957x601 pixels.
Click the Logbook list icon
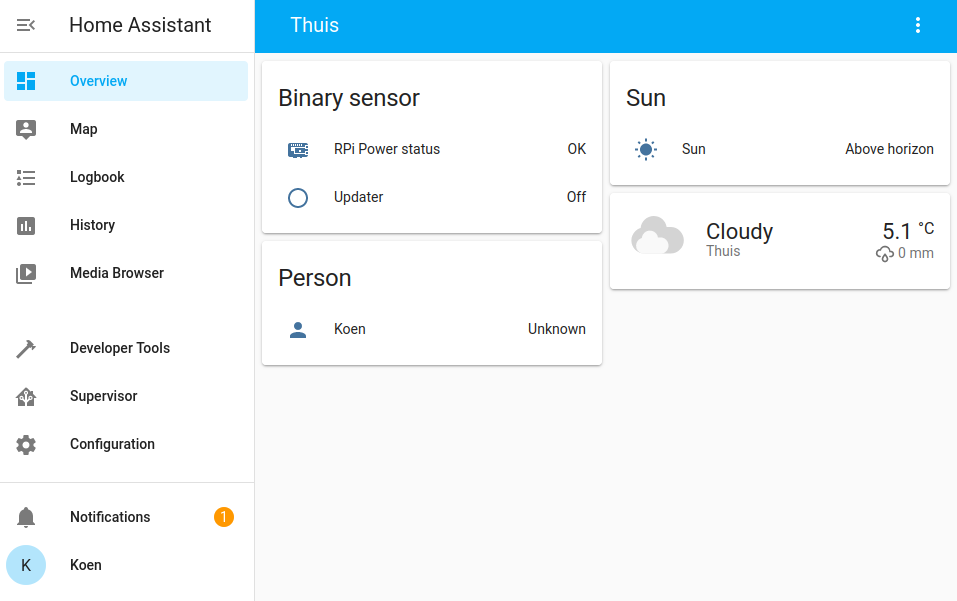point(26,177)
